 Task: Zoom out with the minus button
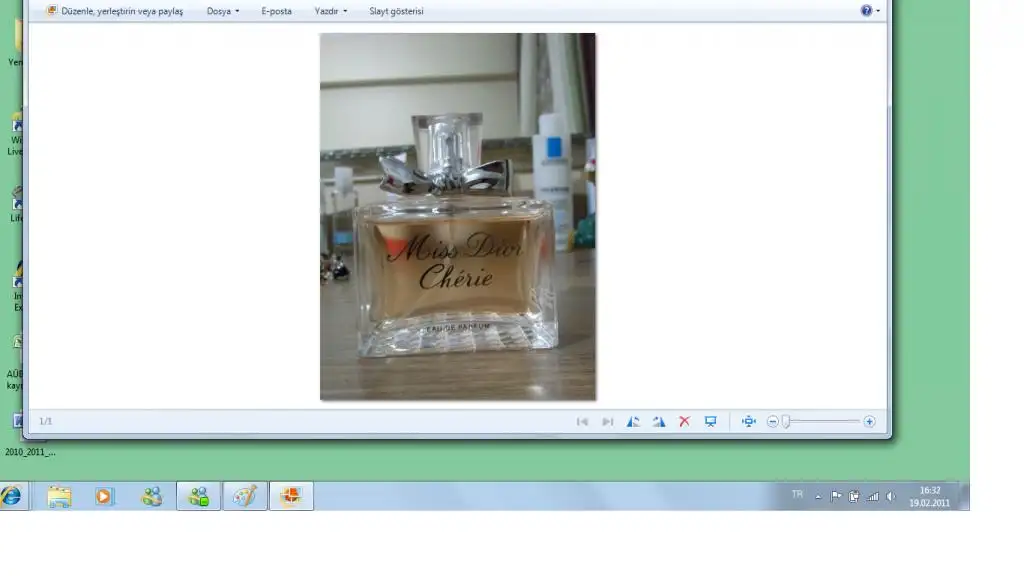(773, 422)
